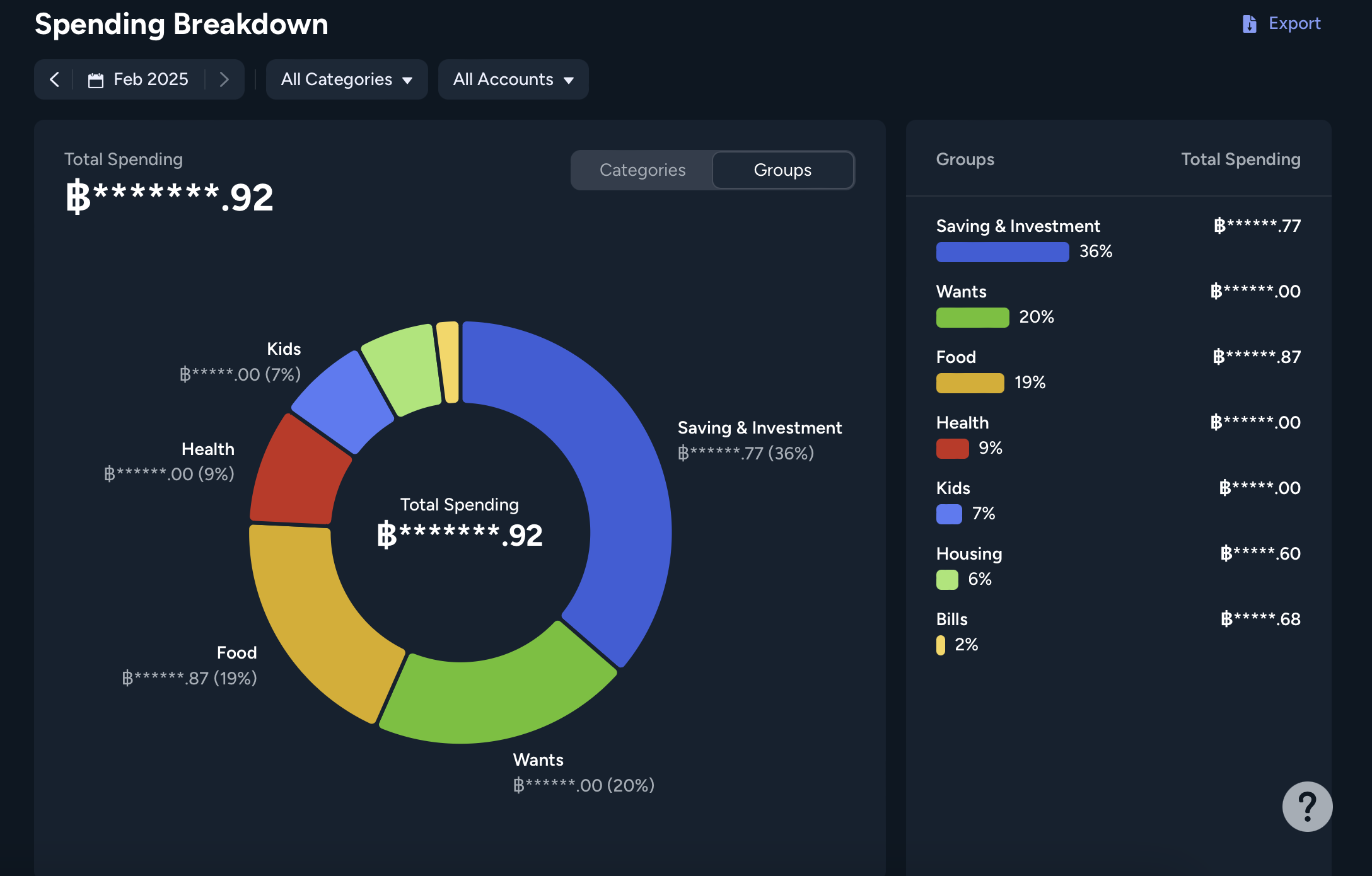Select the light green Housing donut segment
This screenshot has height=876, width=1372.
[x=404, y=369]
